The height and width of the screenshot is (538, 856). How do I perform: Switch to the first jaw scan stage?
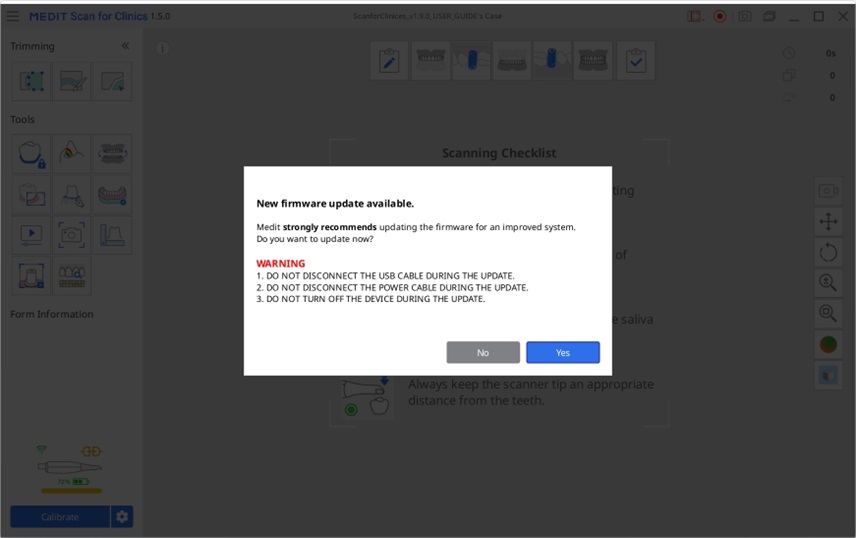[x=431, y=60]
